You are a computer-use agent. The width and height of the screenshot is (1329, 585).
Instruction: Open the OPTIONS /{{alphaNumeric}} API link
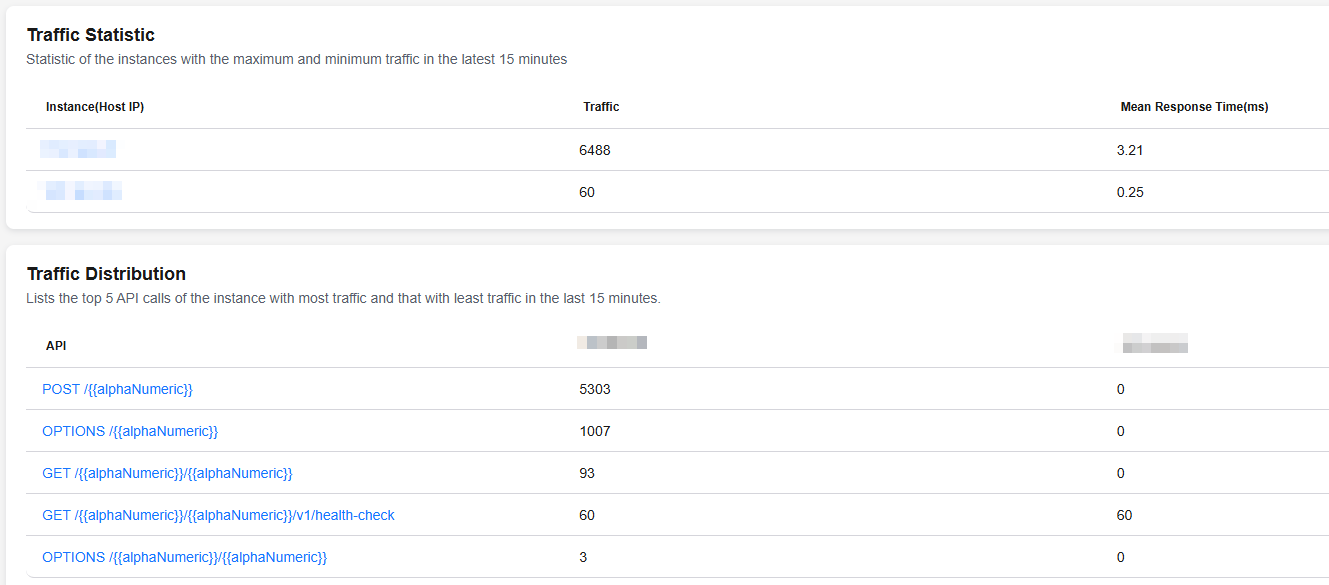click(130, 431)
